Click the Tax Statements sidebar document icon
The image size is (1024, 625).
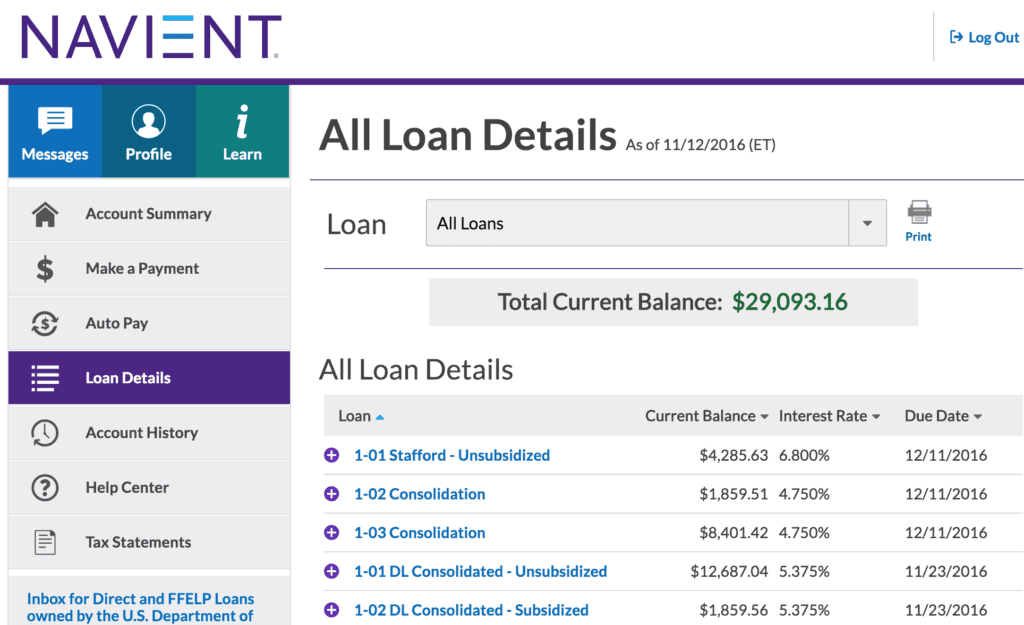point(44,541)
